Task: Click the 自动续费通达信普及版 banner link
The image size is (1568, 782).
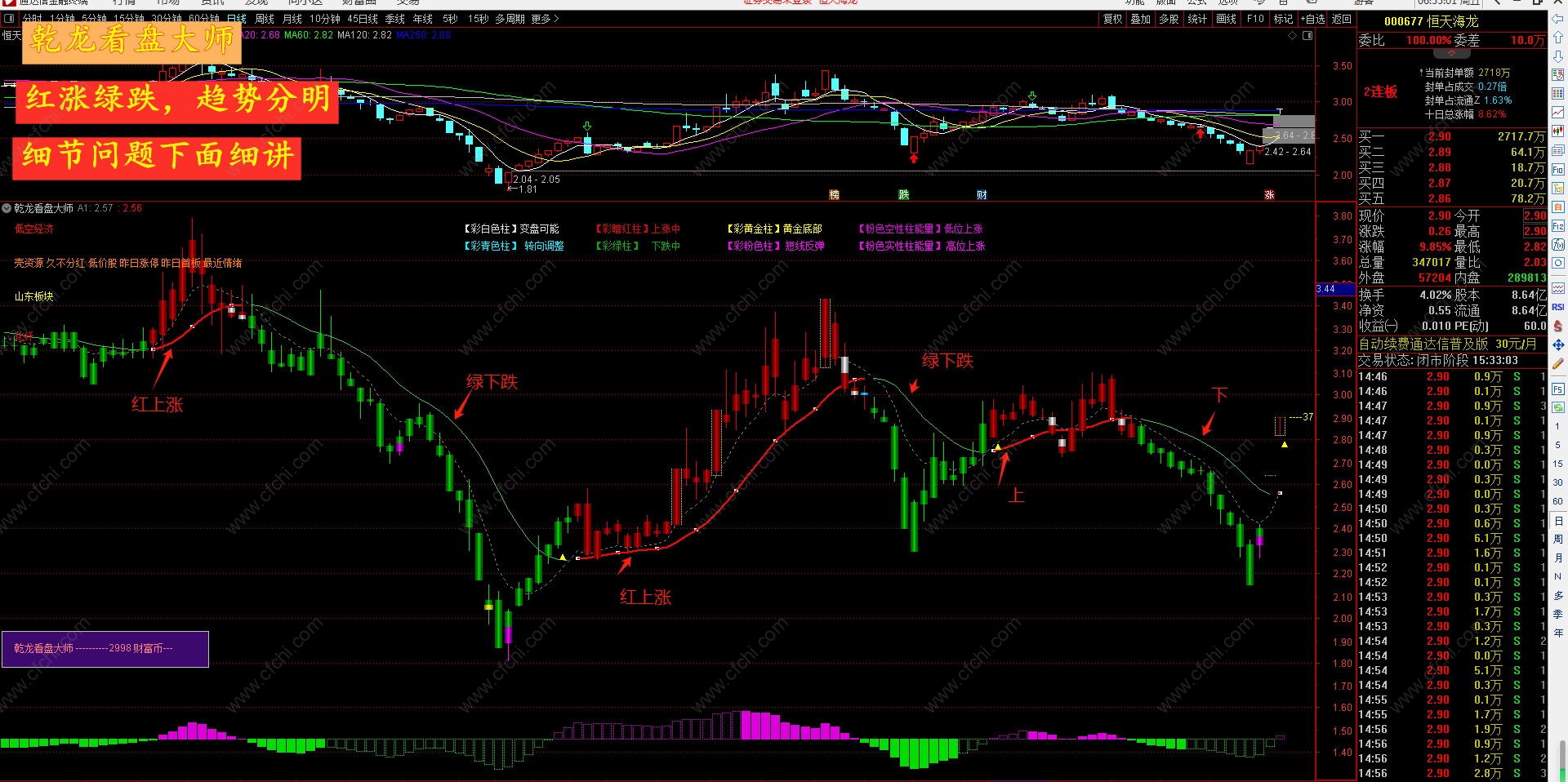Action: [1447, 344]
